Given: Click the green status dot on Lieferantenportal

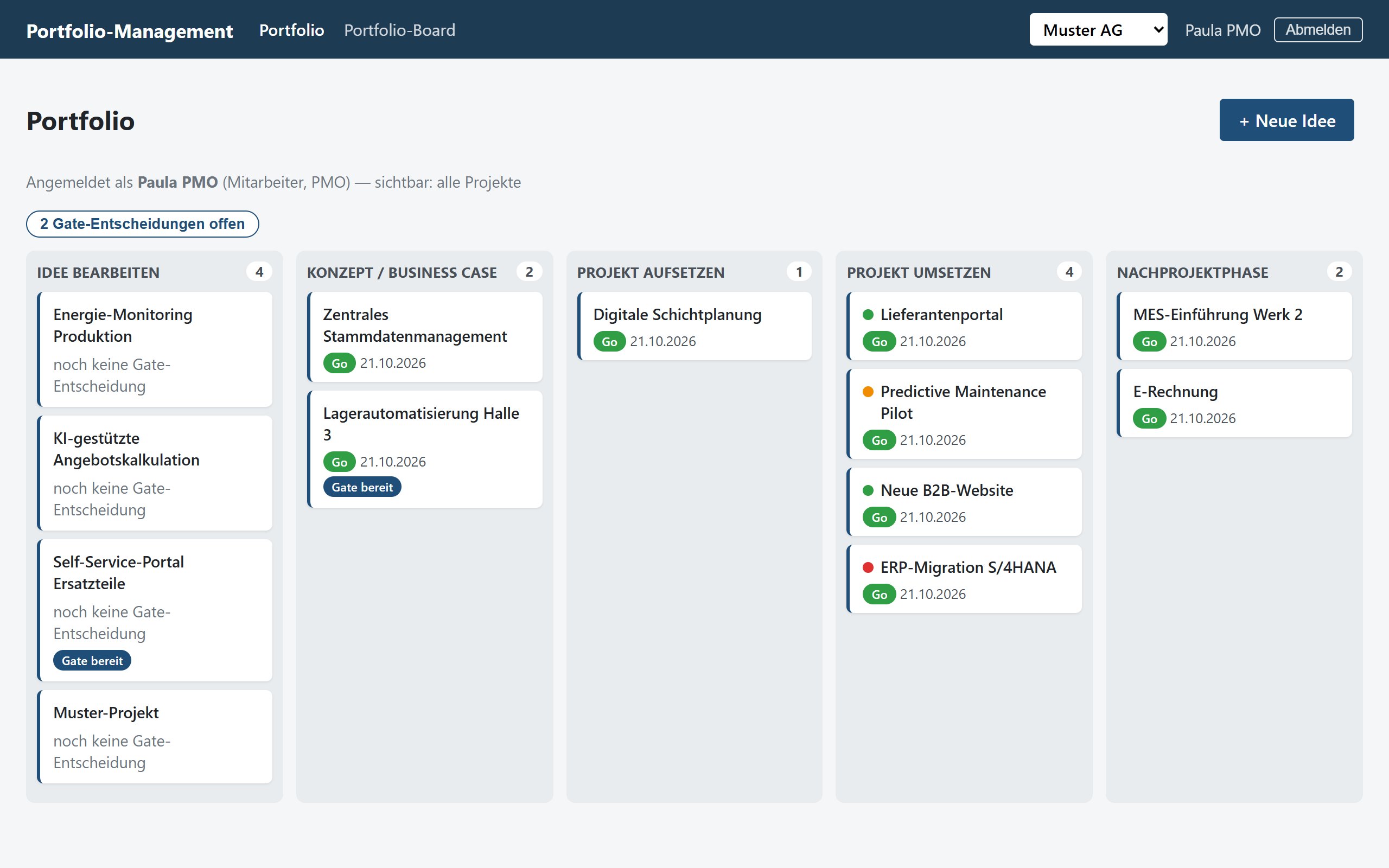Looking at the screenshot, I should (868, 315).
